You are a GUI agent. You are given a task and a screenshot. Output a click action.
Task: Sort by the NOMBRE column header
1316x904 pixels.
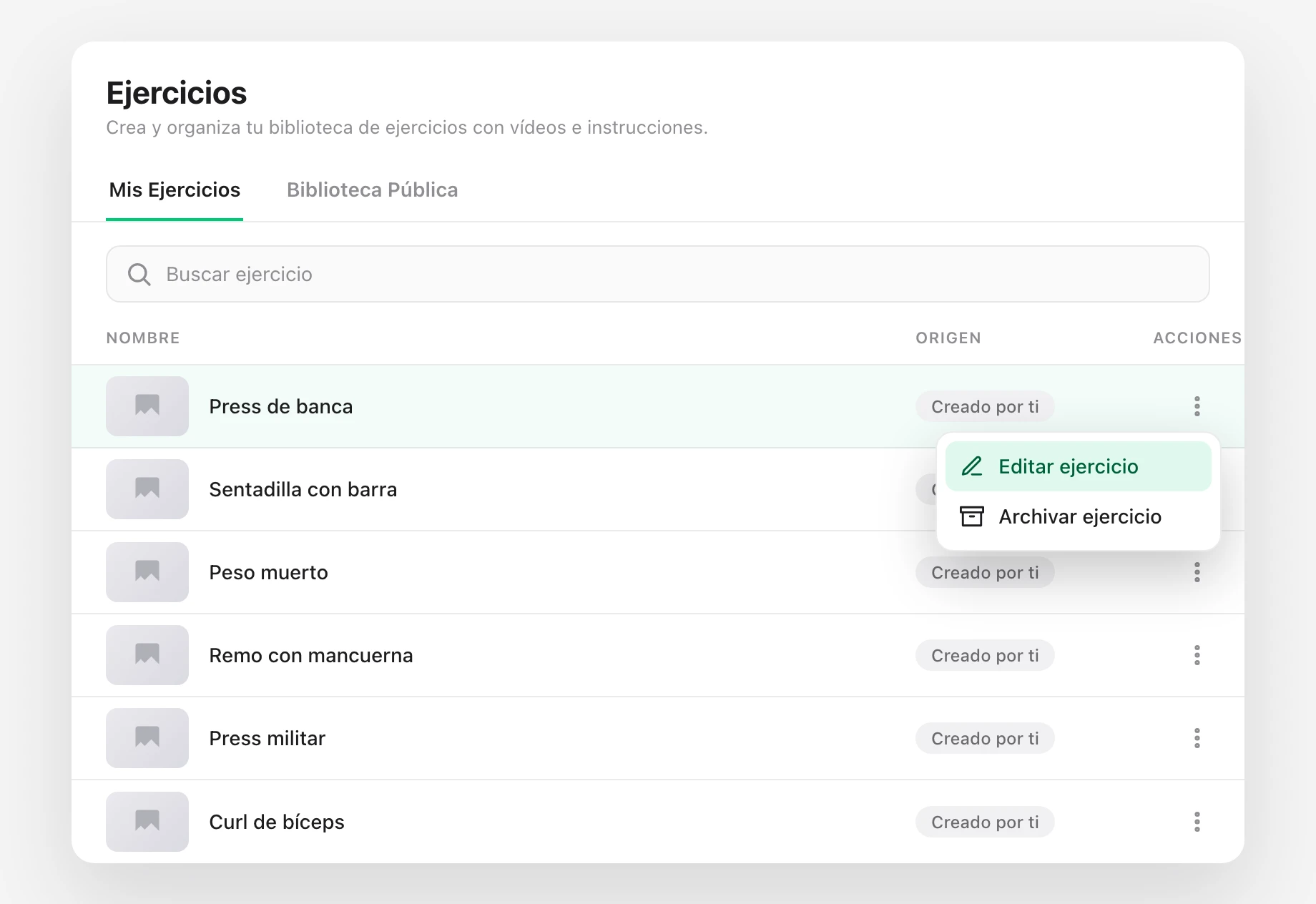[x=143, y=338]
